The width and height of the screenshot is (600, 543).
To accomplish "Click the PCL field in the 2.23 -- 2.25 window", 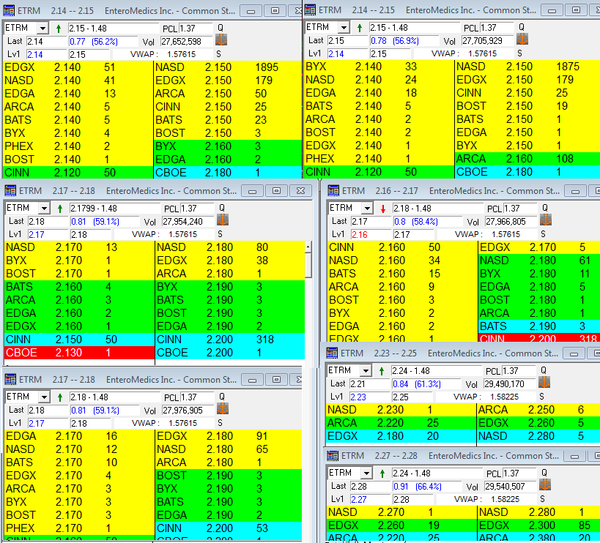I will pyautogui.click(x=504, y=369).
